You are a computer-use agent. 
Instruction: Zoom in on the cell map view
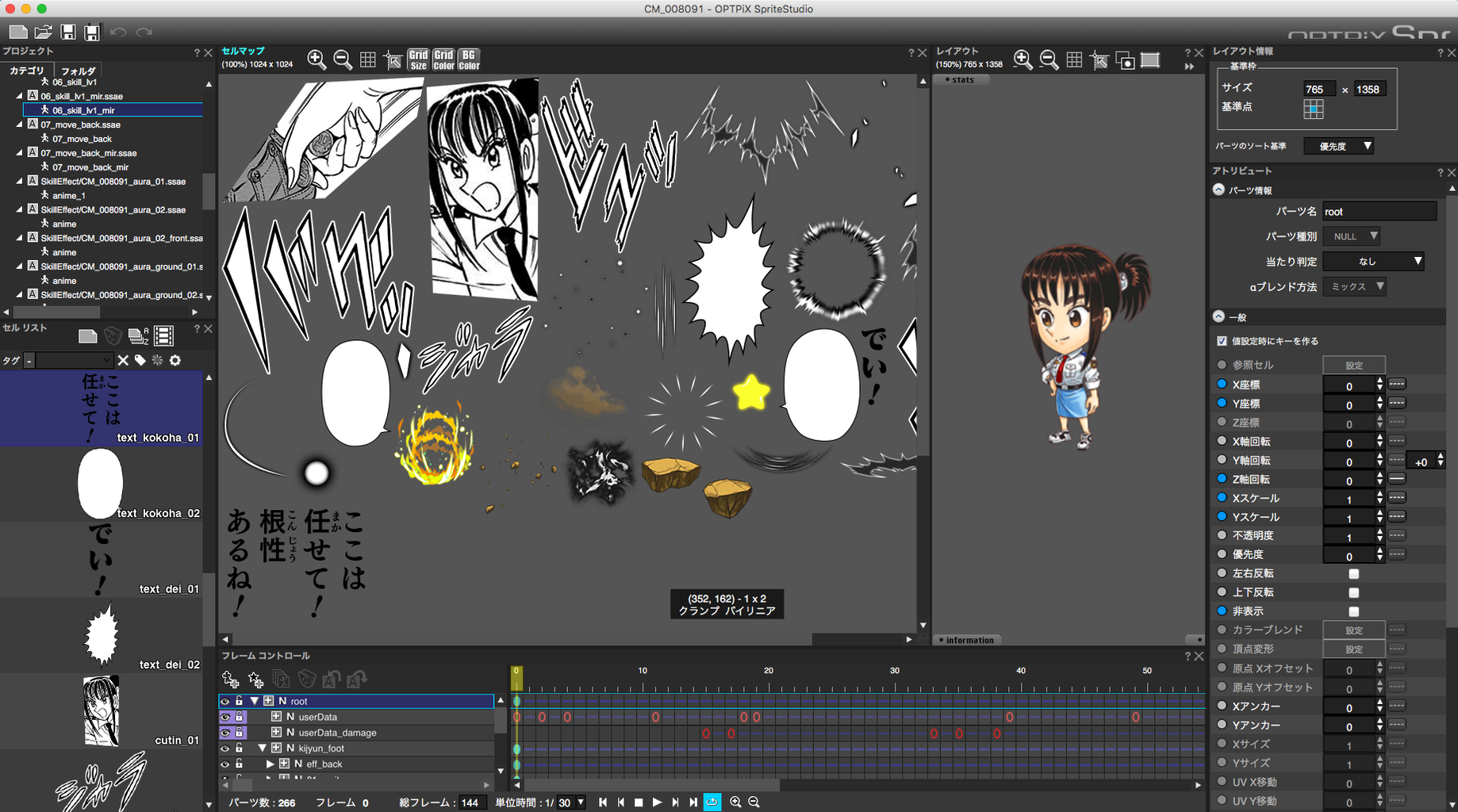pos(317,59)
